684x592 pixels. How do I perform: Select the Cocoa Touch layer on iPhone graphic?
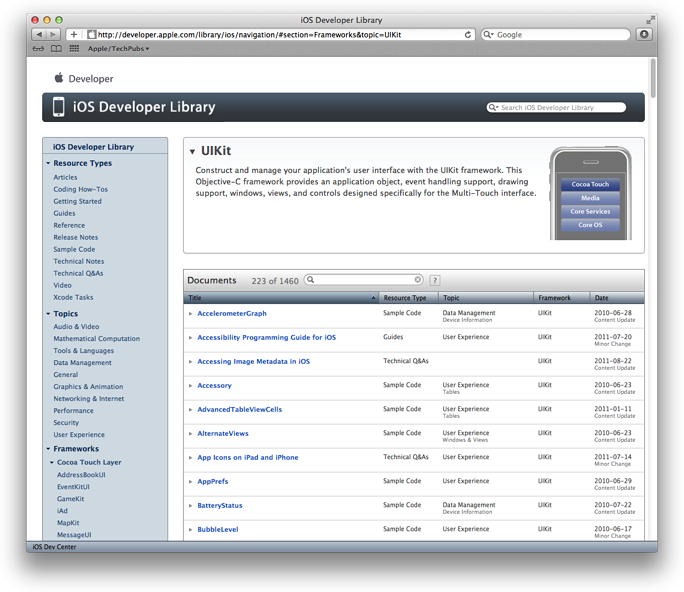pyautogui.click(x=590, y=184)
